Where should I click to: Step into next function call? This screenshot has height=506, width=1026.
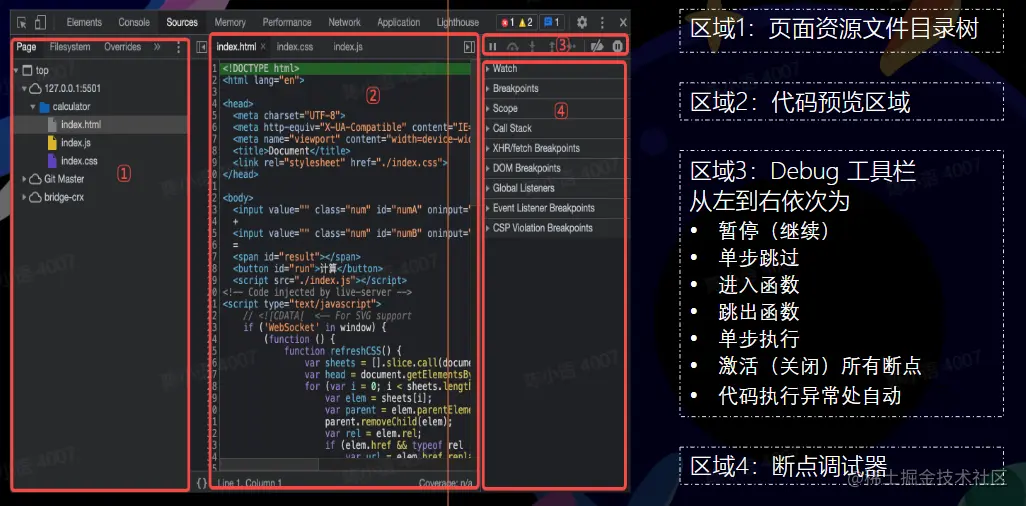(532, 46)
